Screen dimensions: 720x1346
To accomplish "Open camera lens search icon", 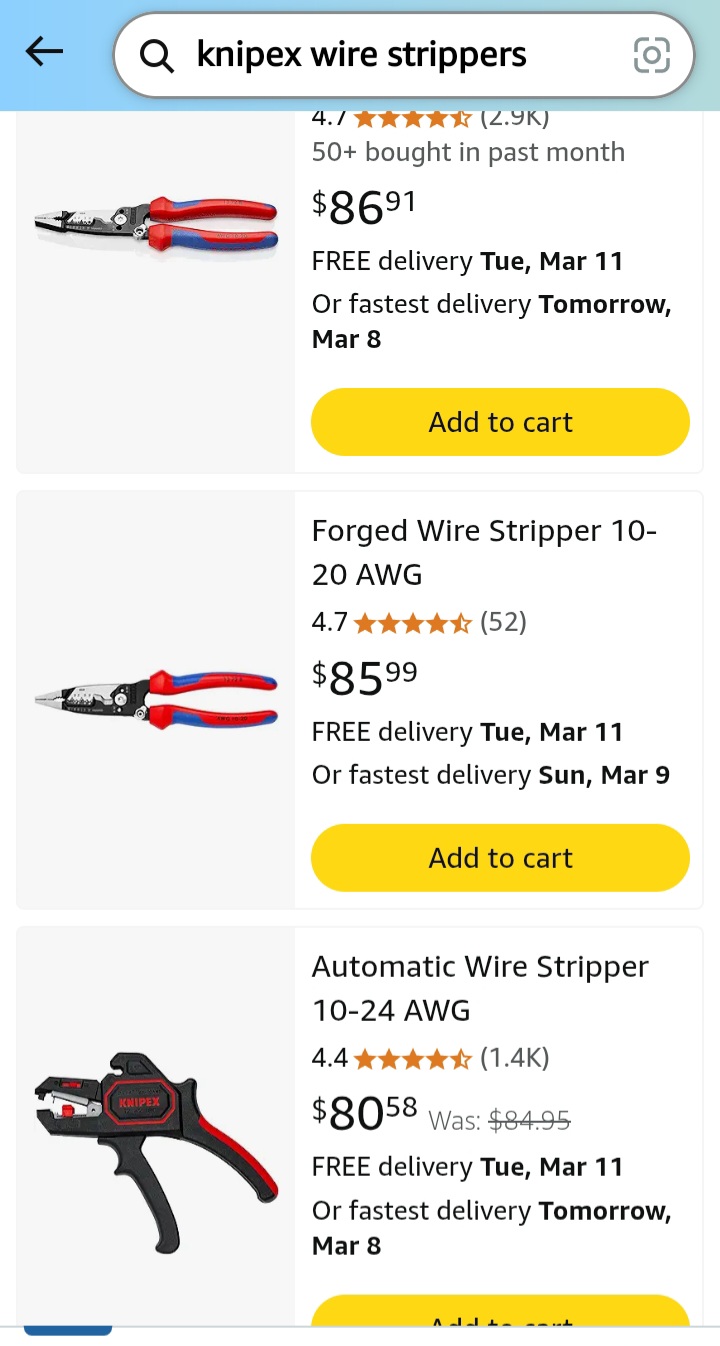I will (x=651, y=56).
